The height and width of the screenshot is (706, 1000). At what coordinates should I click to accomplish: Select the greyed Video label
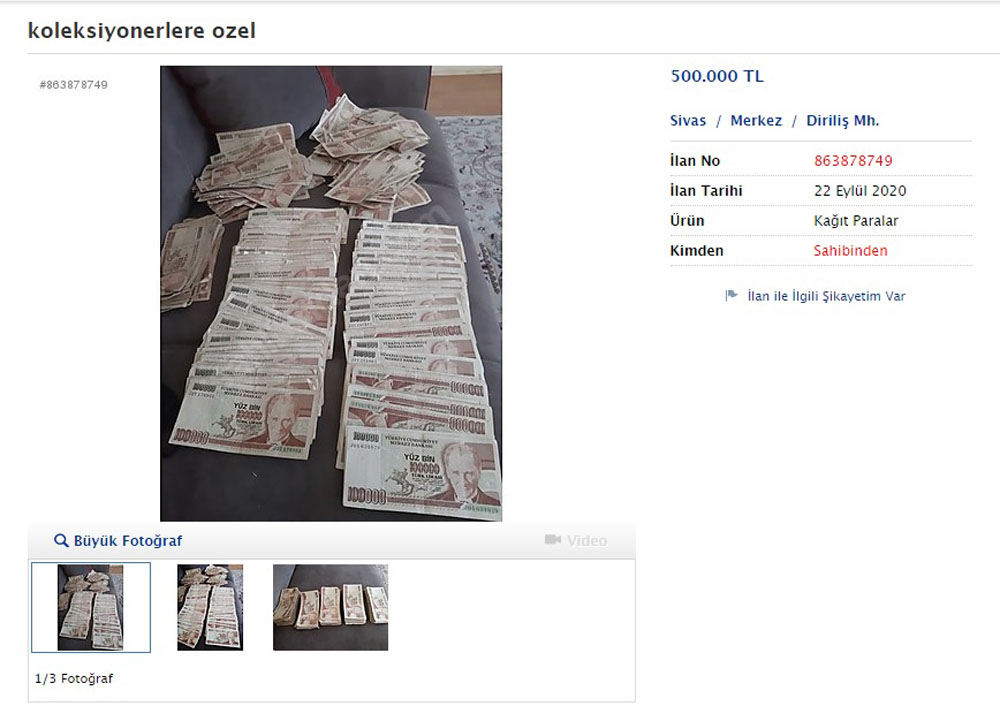(x=587, y=541)
